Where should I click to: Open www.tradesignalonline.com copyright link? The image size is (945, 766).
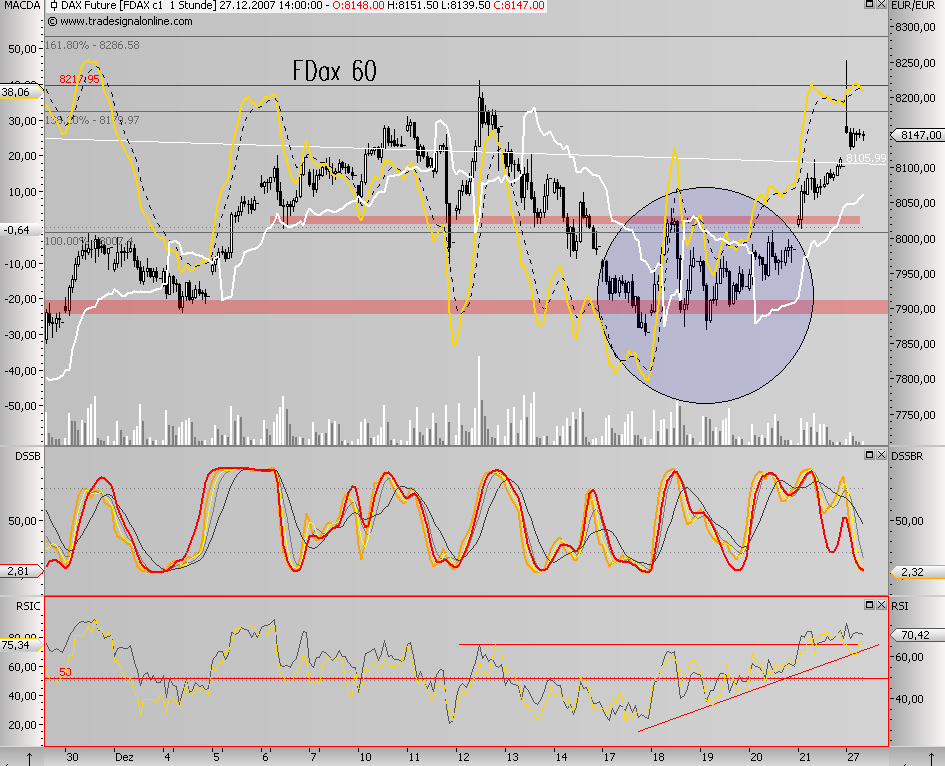(x=120, y=21)
